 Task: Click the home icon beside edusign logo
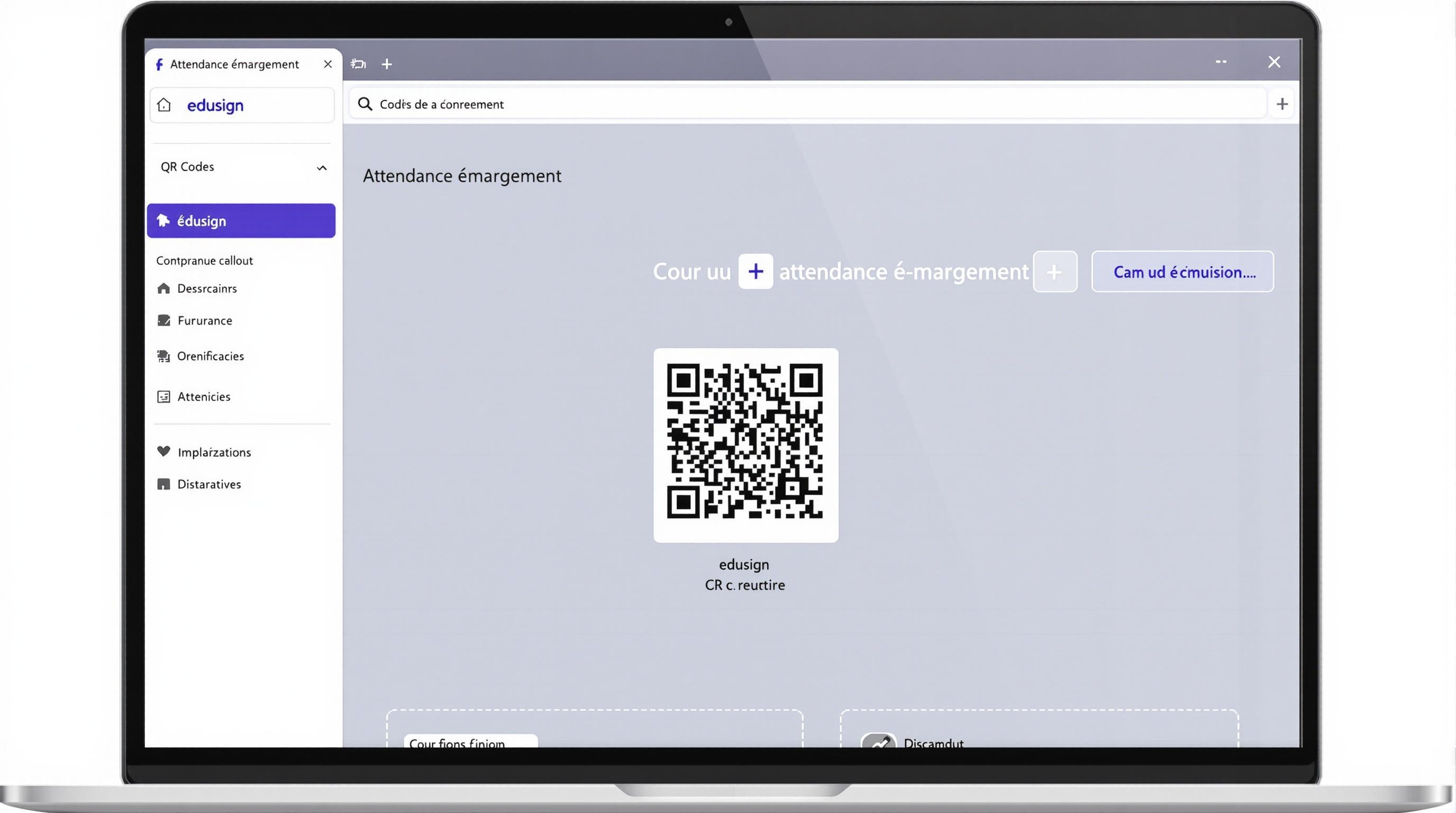tap(164, 105)
